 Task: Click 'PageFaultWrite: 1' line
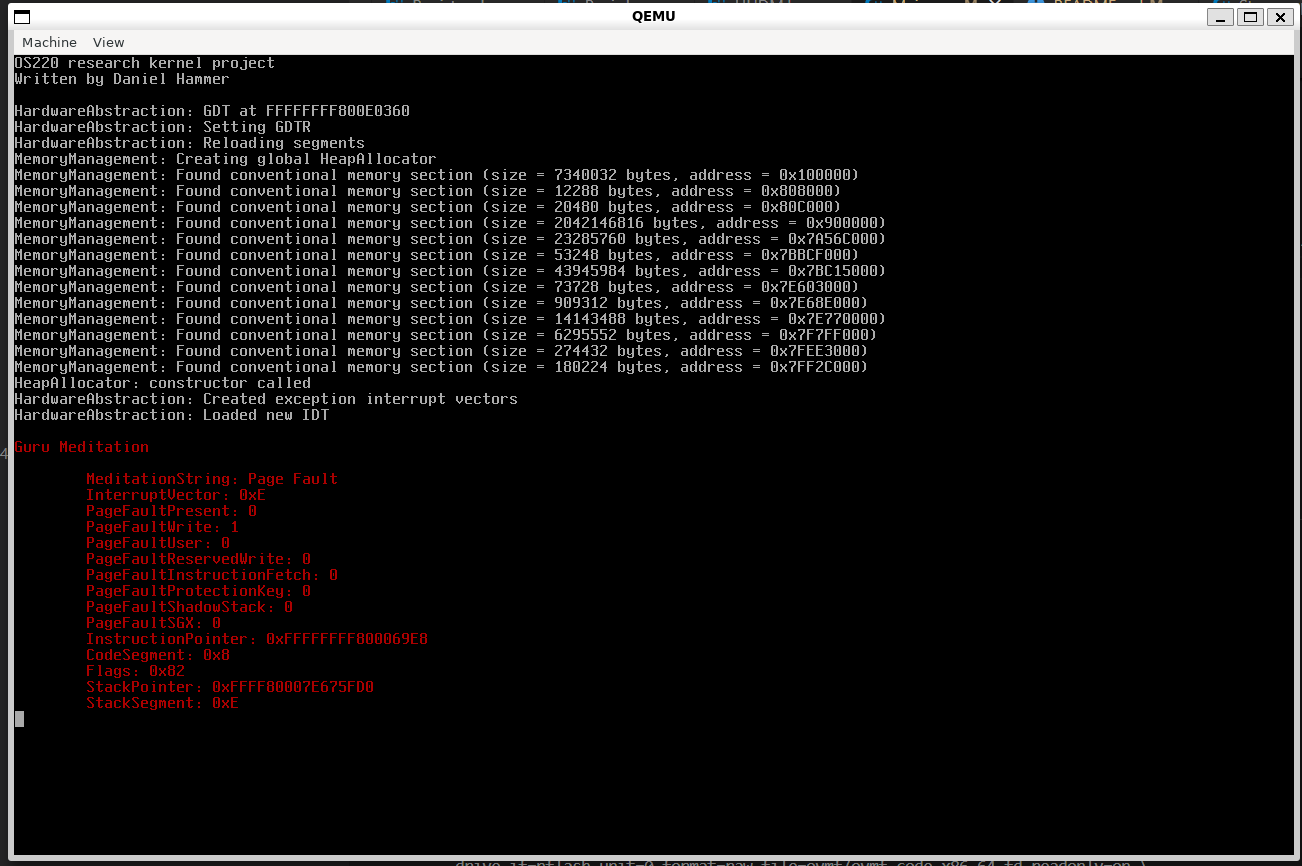162,527
